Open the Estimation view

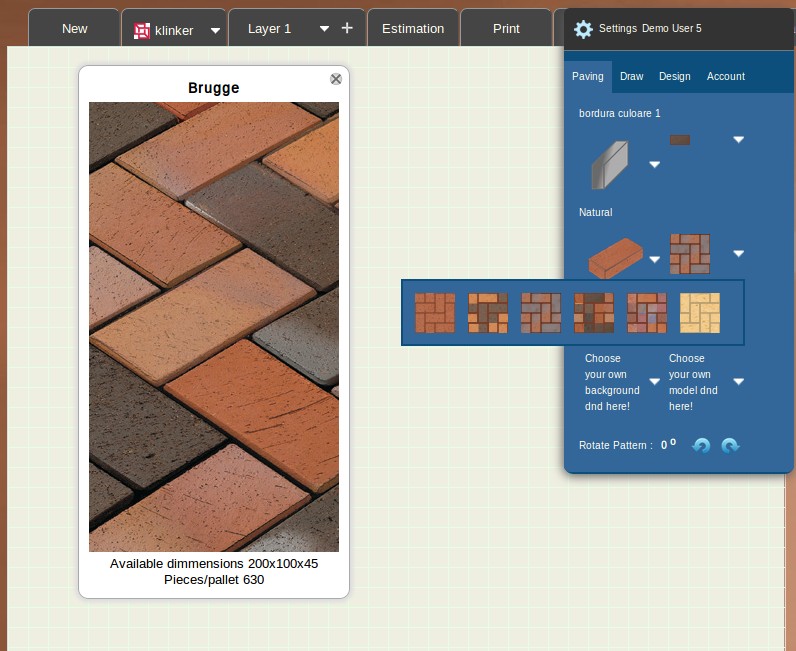click(413, 28)
